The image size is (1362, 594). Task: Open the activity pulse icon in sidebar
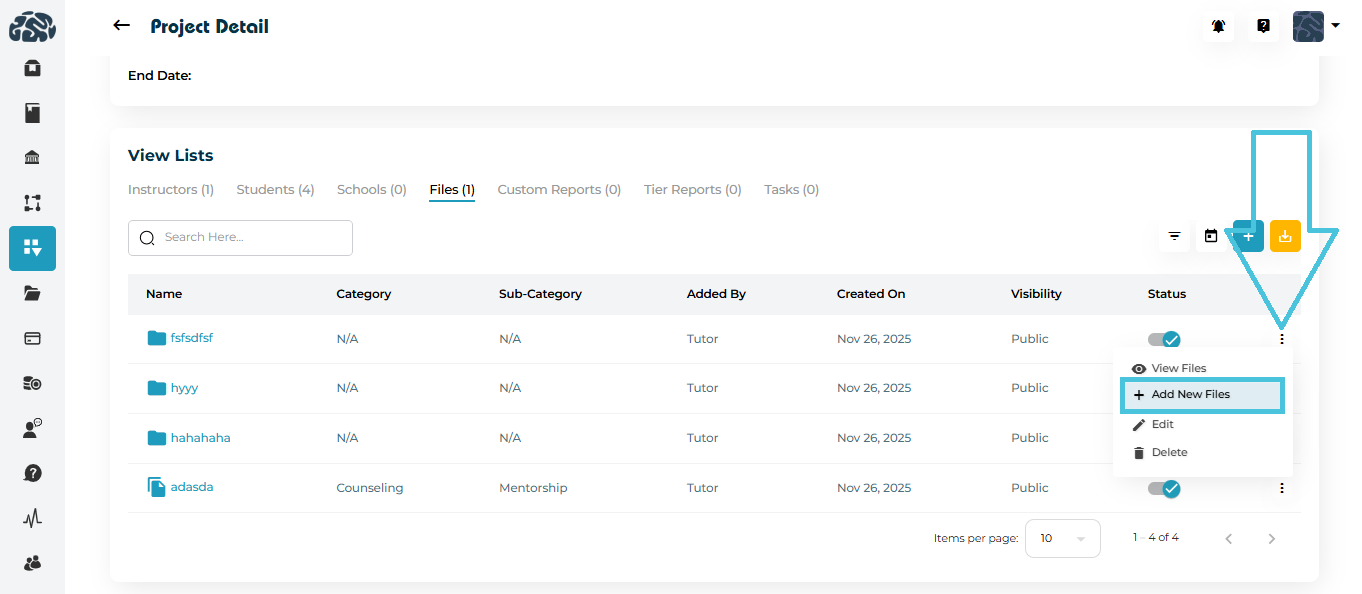coord(32,518)
